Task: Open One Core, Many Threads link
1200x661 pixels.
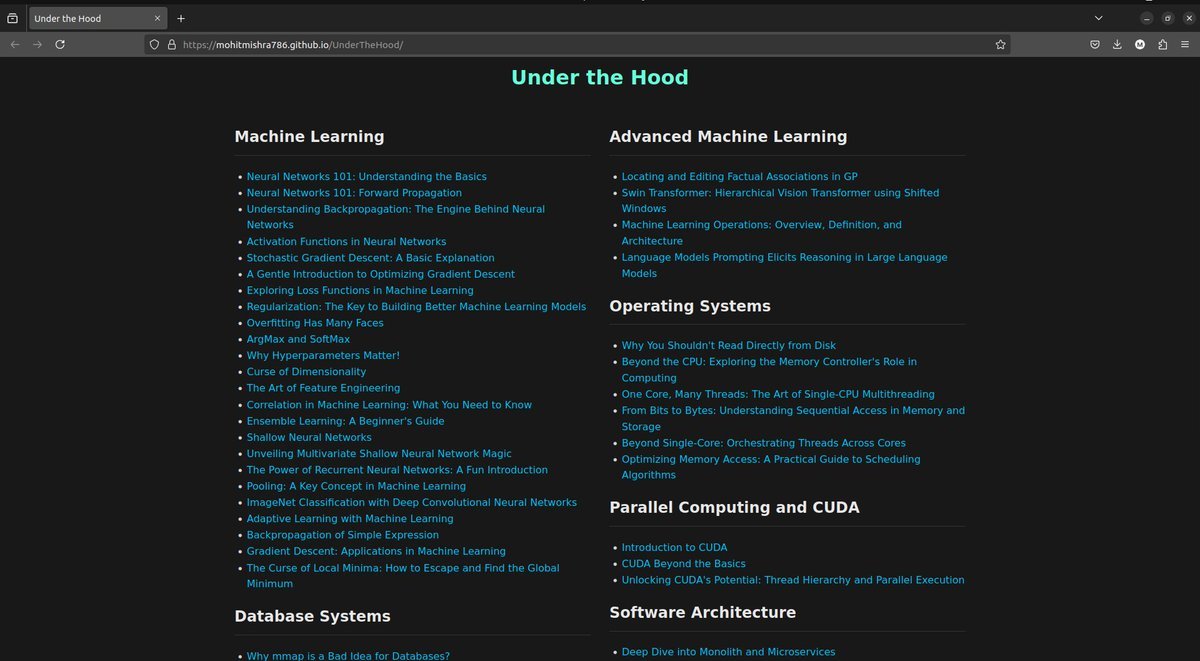Action: pyautogui.click(x=778, y=395)
